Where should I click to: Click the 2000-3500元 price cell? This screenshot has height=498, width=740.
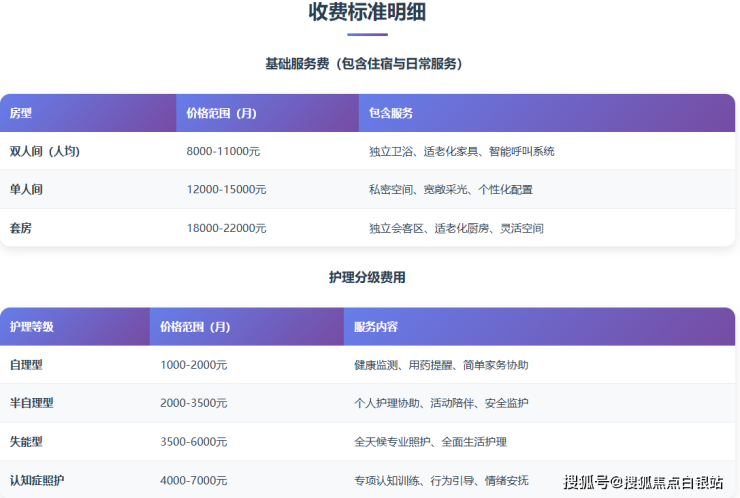pyautogui.click(x=194, y=403)
